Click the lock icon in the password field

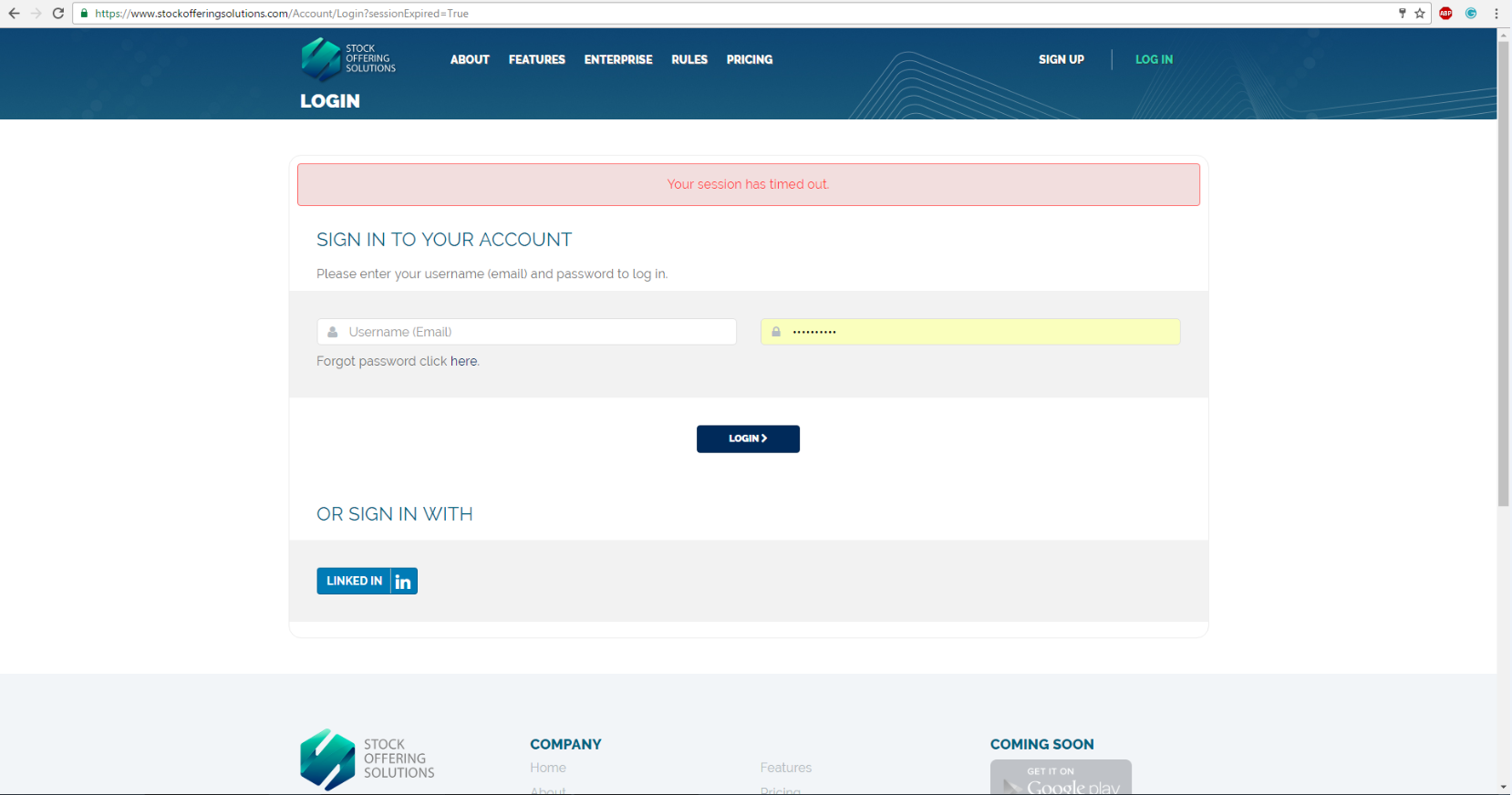tap(776, 332)
